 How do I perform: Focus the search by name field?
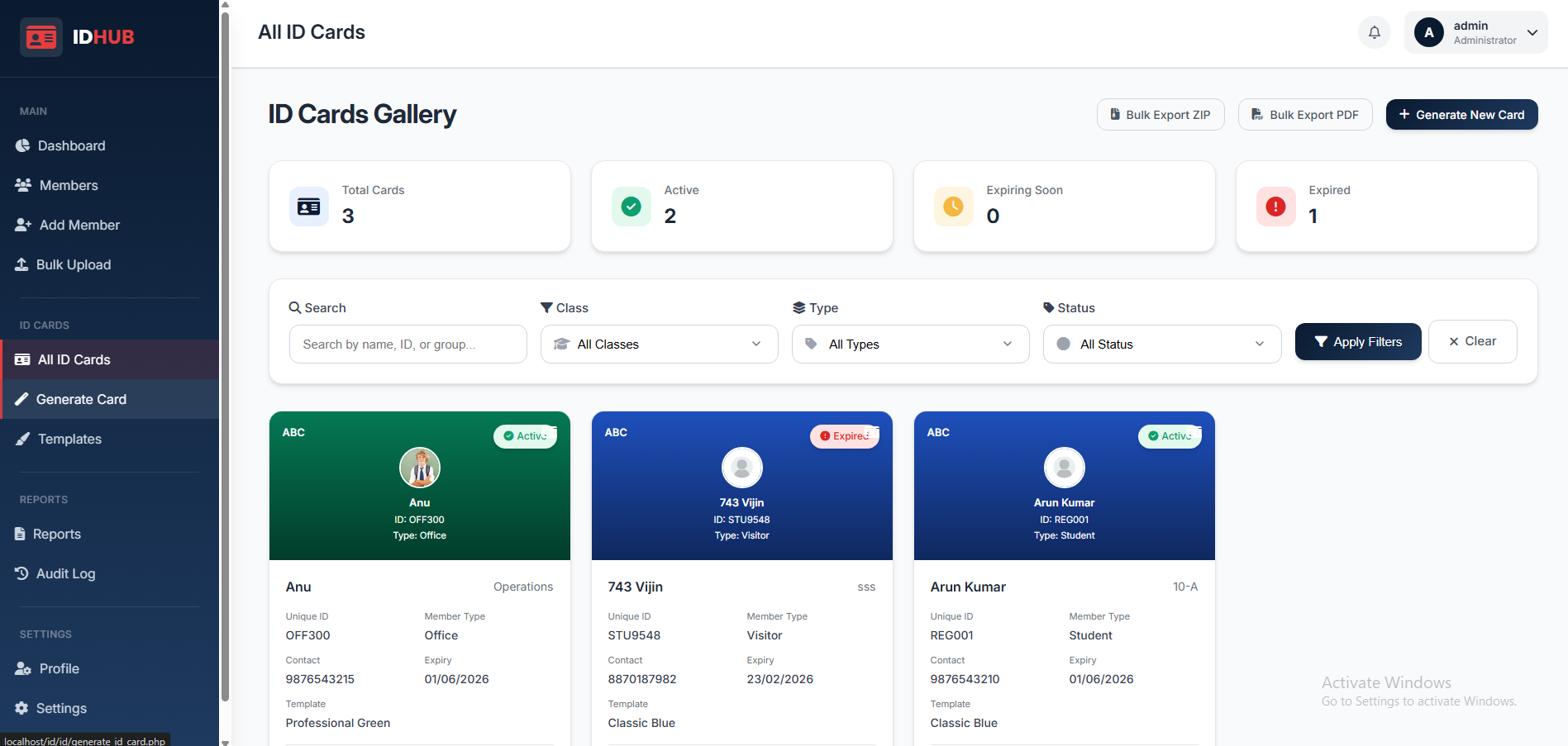click(x=407, y=344)
